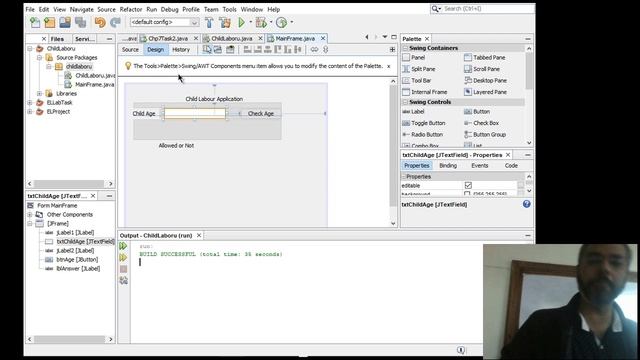Select the Files panel tab
Viewport: 640px width, 360px height.
(x=57, y=39)
